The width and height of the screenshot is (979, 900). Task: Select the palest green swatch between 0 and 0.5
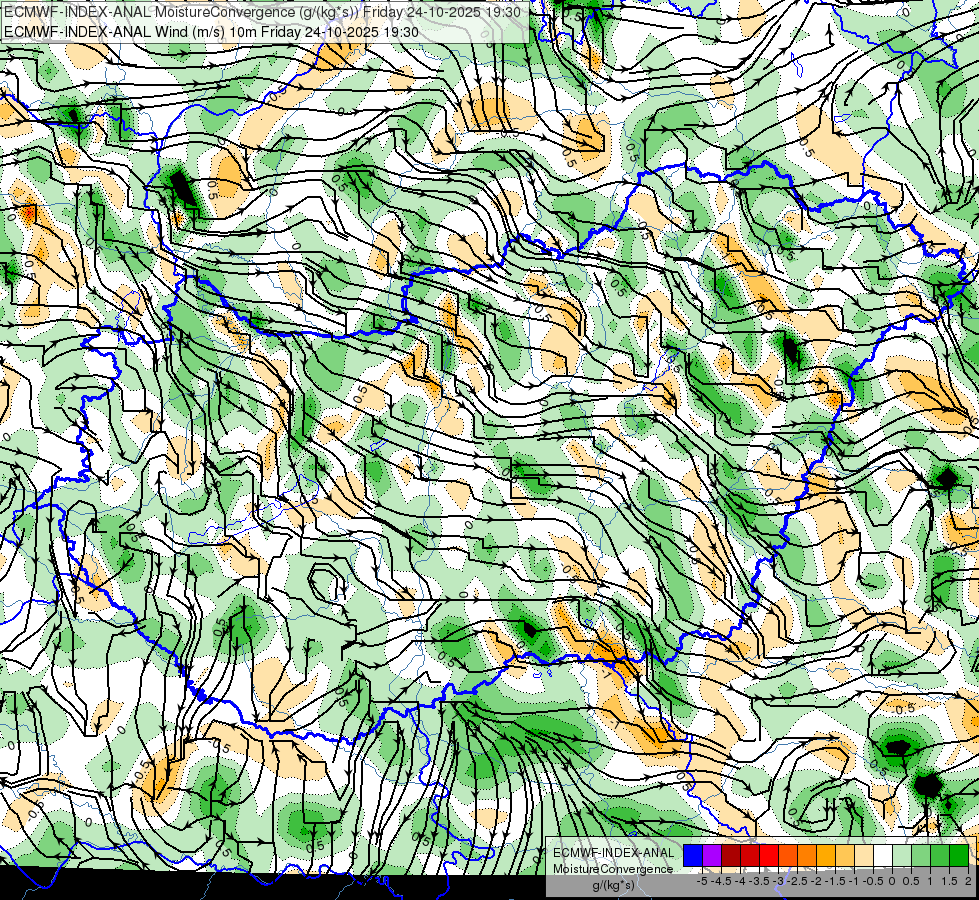click(902, 856)
